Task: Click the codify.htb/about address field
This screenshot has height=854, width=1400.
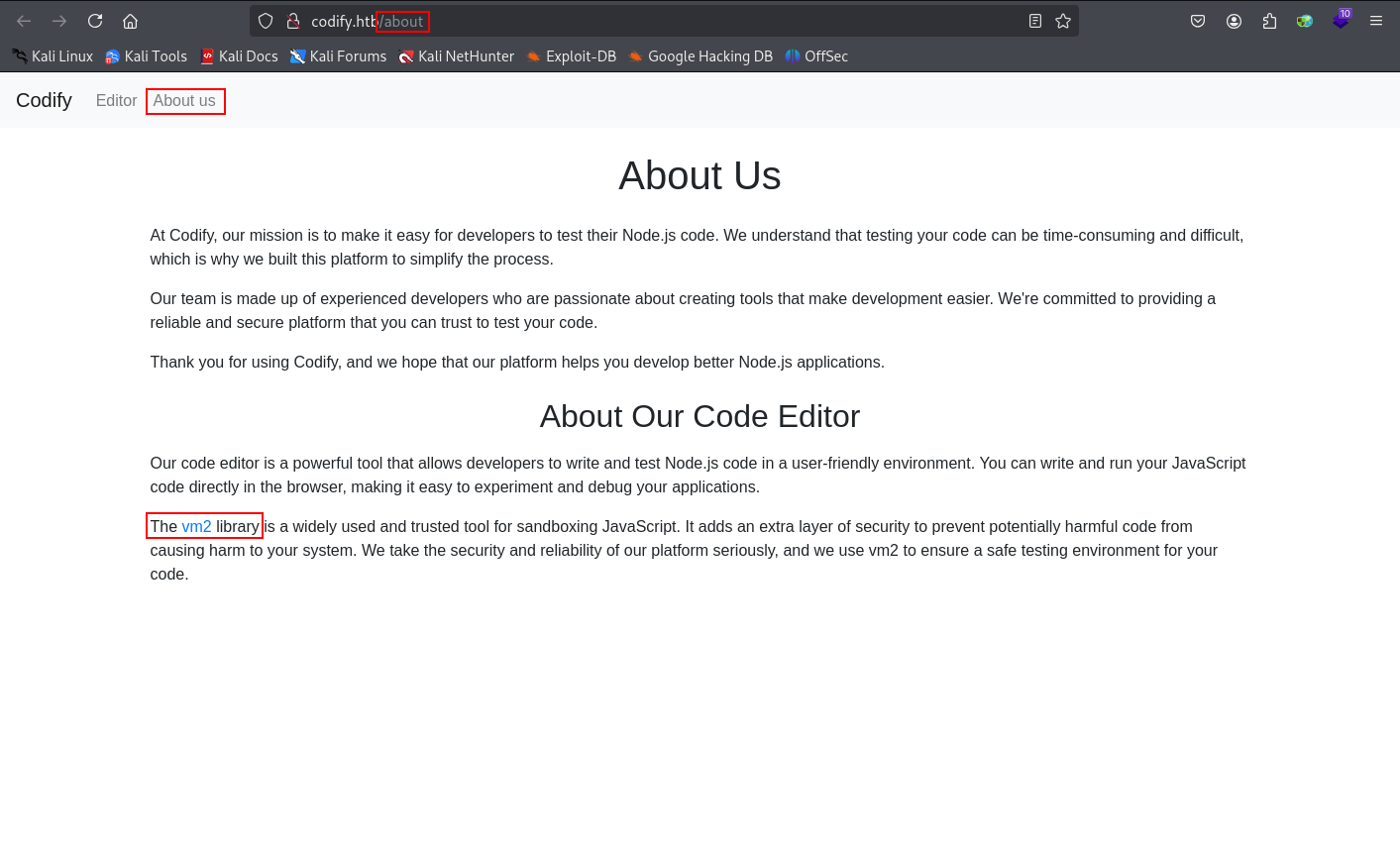Action: tap(664, 21)
